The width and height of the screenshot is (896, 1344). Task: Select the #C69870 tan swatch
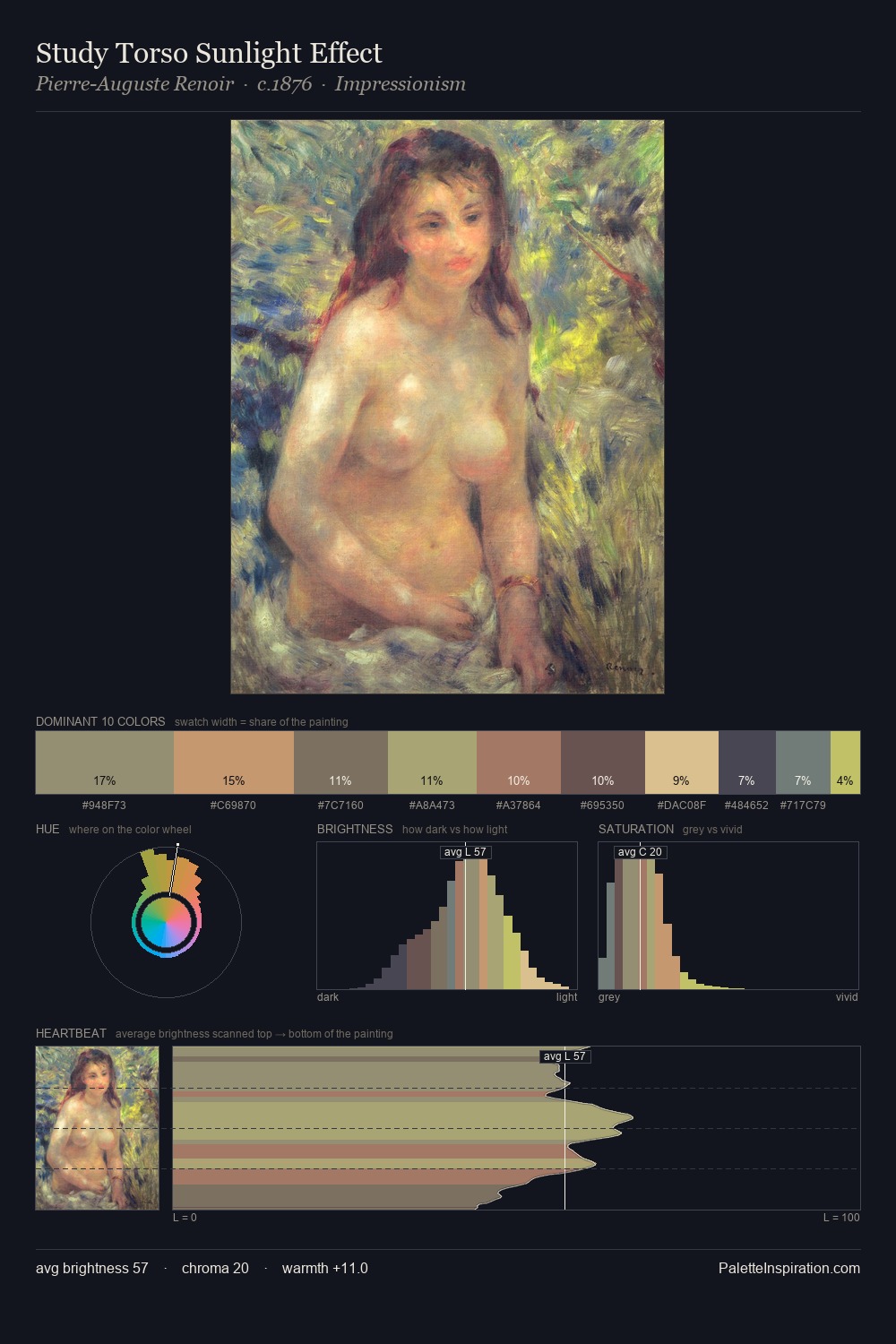[234, 762]
